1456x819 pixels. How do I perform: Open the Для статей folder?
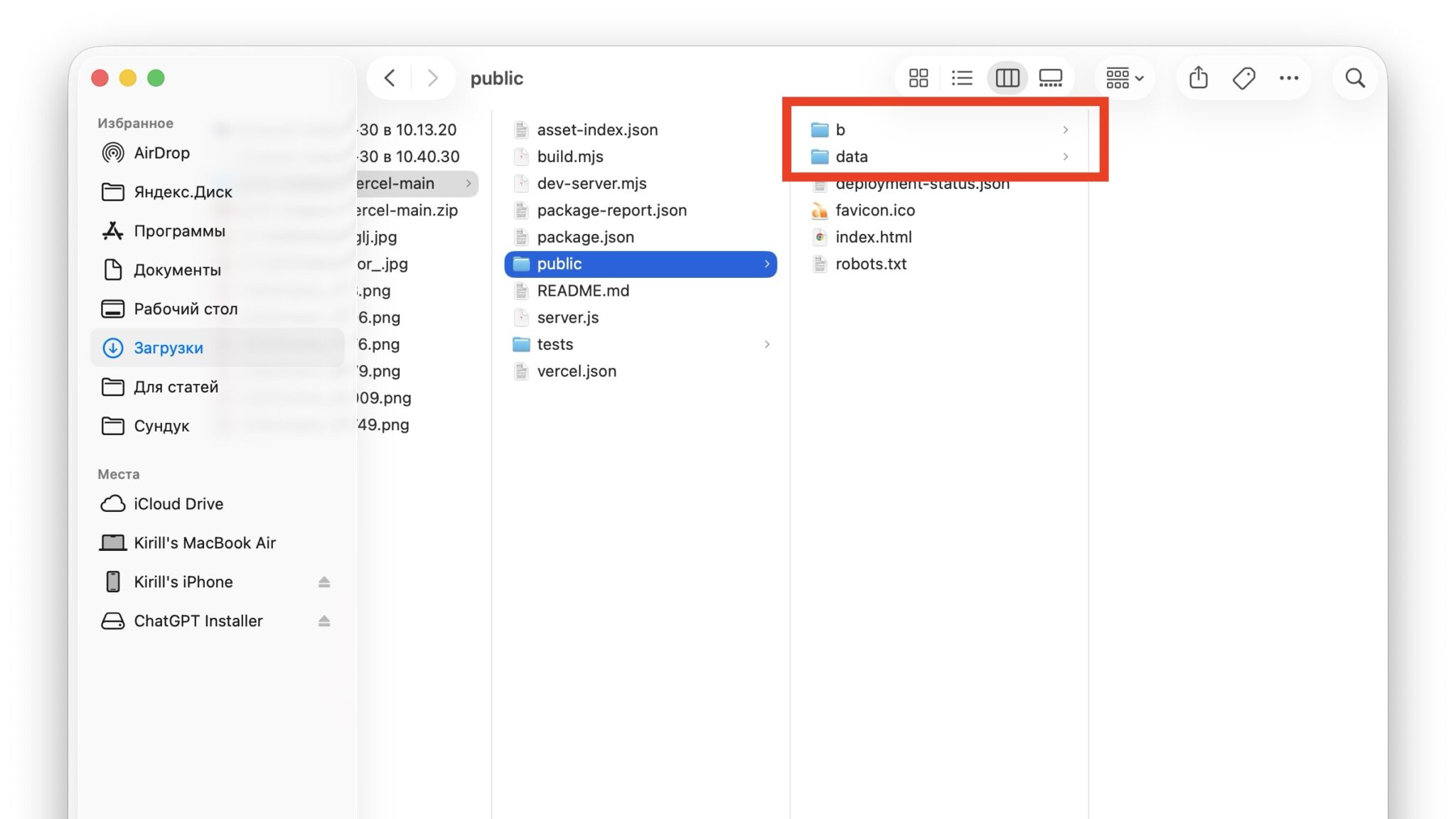tap(218, 387)
